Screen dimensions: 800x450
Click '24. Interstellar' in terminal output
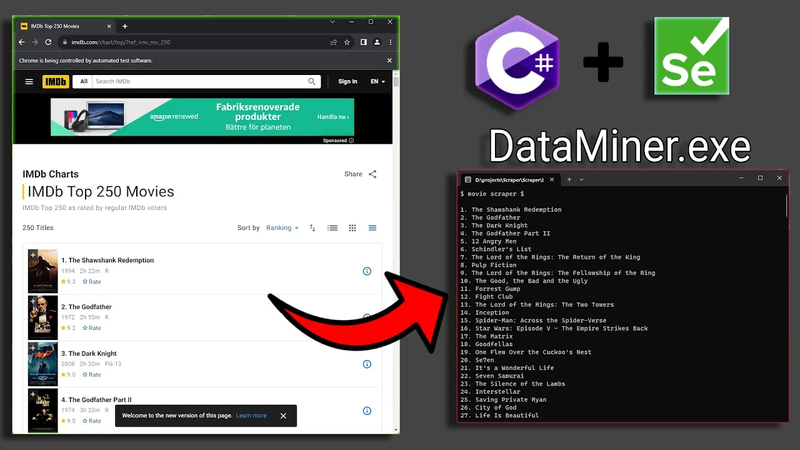click(490, 392)
